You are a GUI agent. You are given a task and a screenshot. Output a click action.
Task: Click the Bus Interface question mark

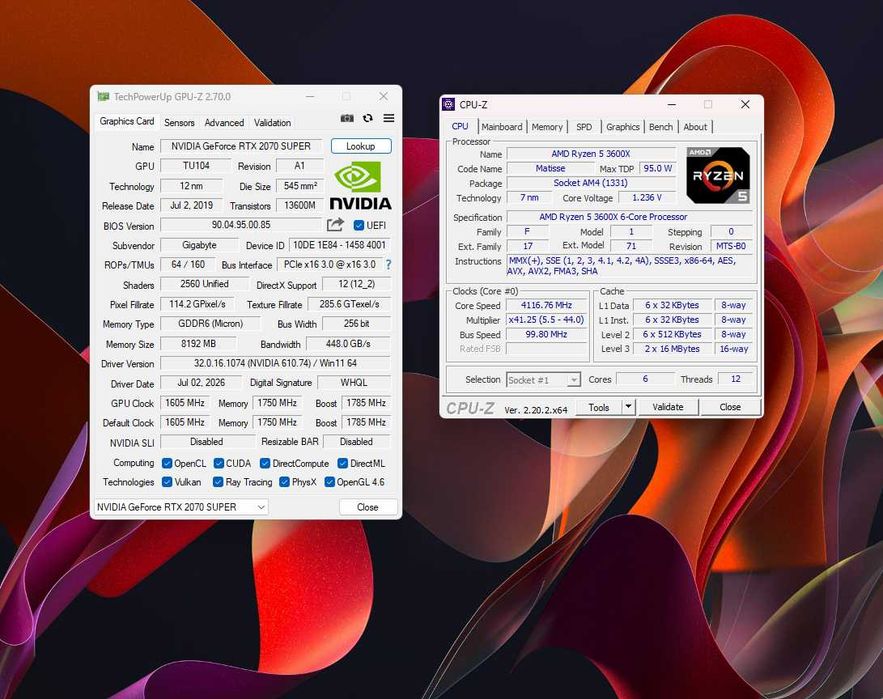(388, 264)
